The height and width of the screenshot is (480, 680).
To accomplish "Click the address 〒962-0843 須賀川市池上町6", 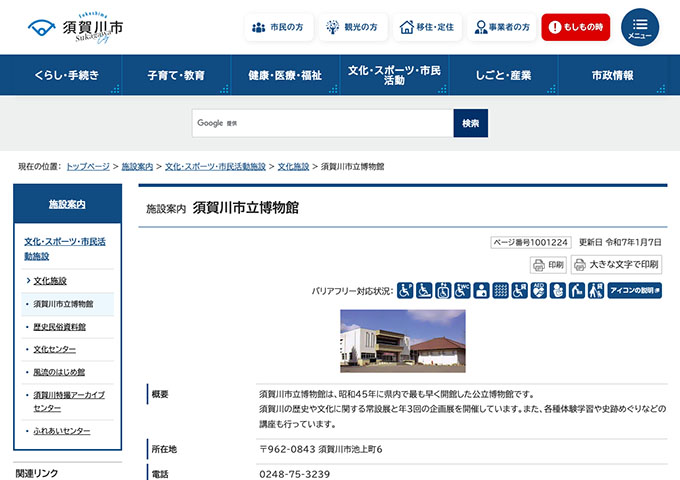I will tap(320, 449).
